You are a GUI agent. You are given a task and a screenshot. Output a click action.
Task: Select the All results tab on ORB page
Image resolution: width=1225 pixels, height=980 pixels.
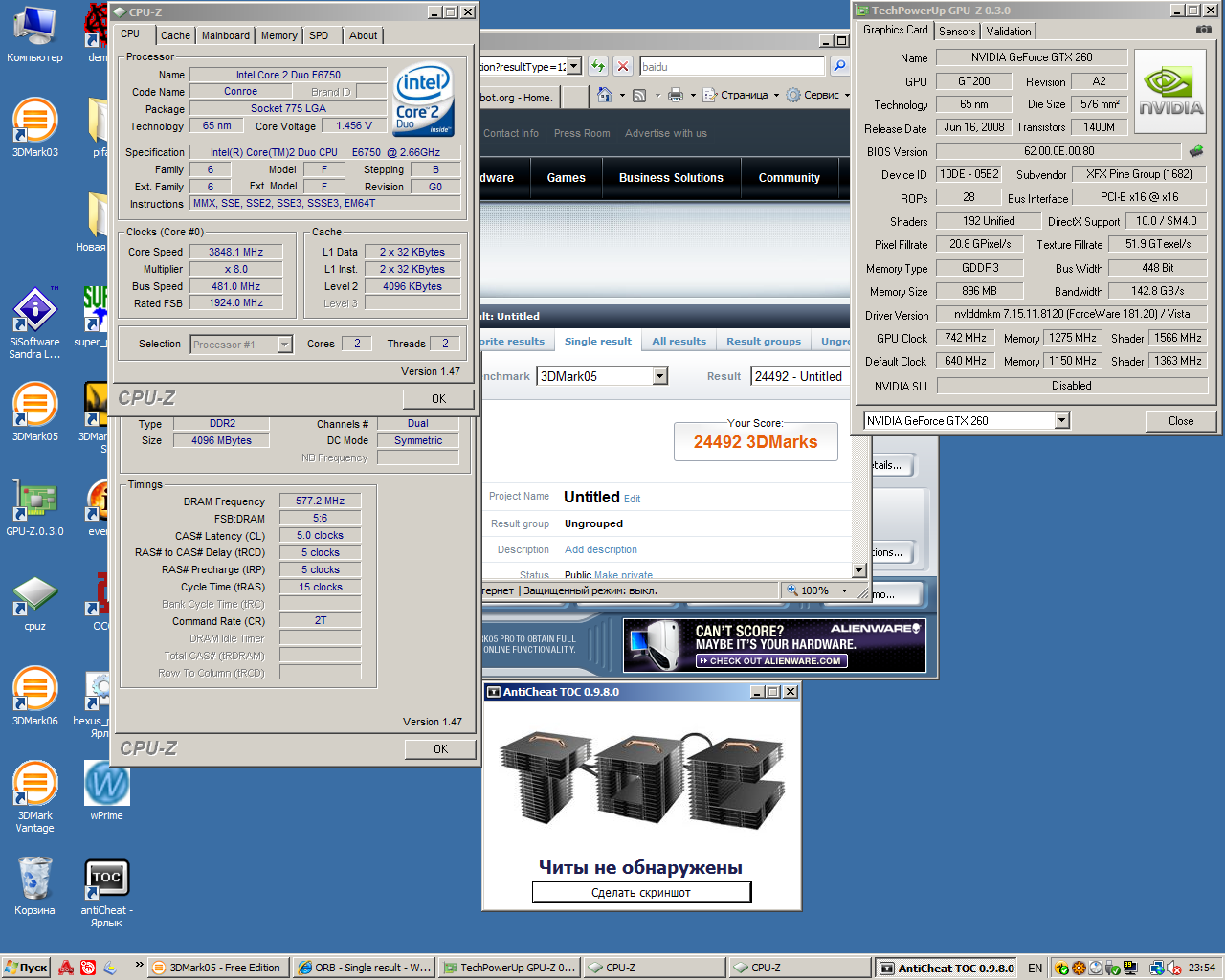679,341
